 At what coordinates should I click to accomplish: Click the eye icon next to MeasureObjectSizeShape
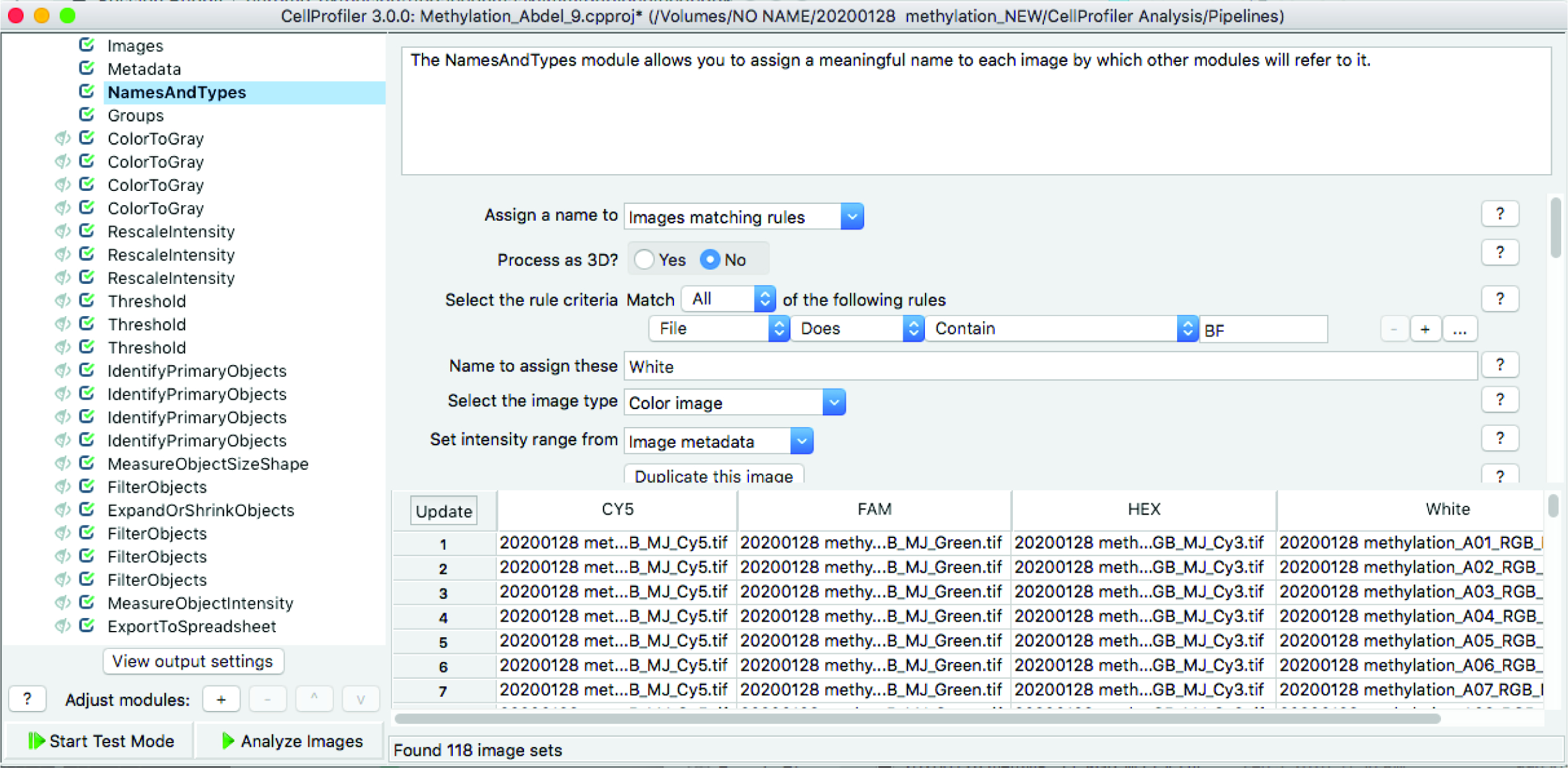click(62, 463)
